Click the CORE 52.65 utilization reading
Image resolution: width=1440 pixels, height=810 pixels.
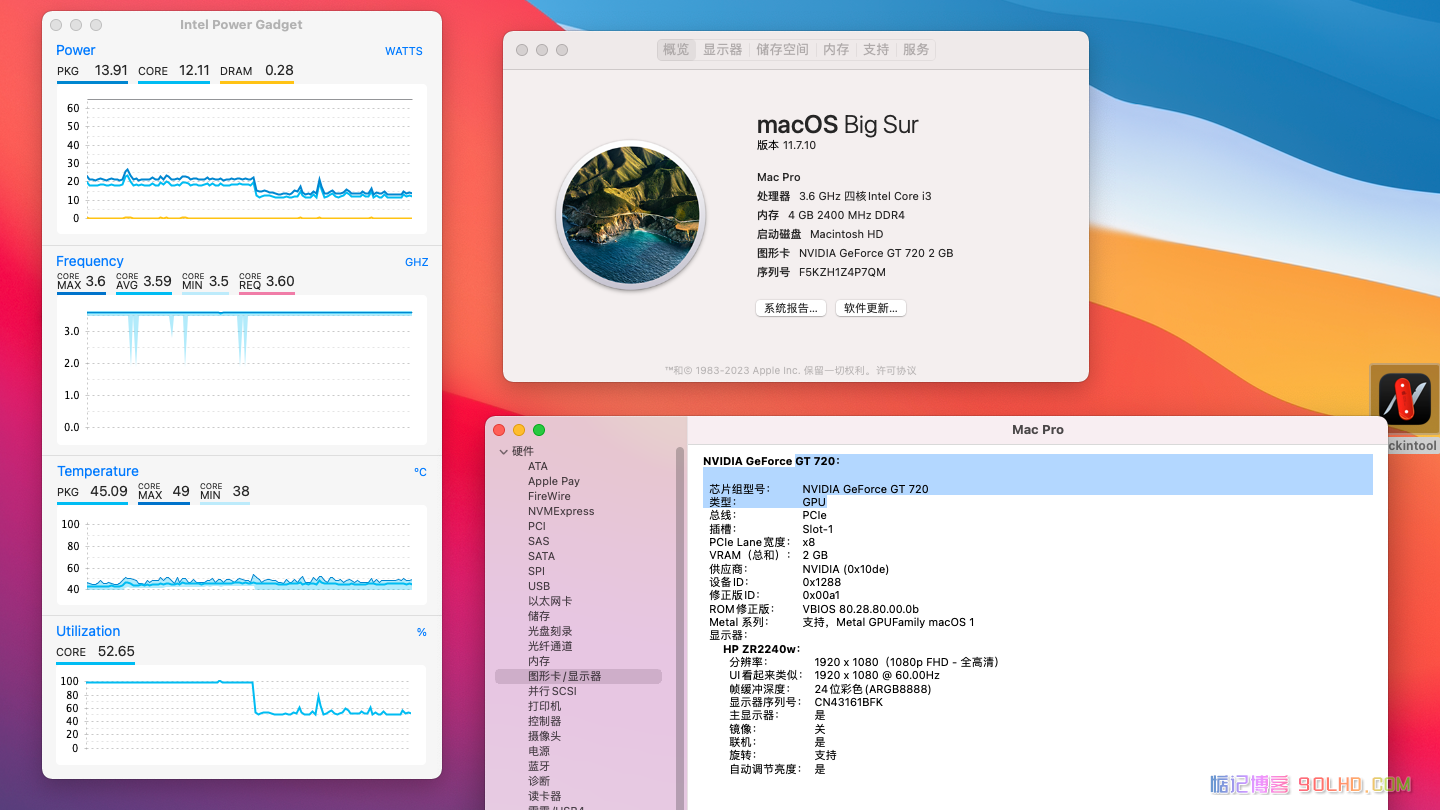(x=96, y=651)
